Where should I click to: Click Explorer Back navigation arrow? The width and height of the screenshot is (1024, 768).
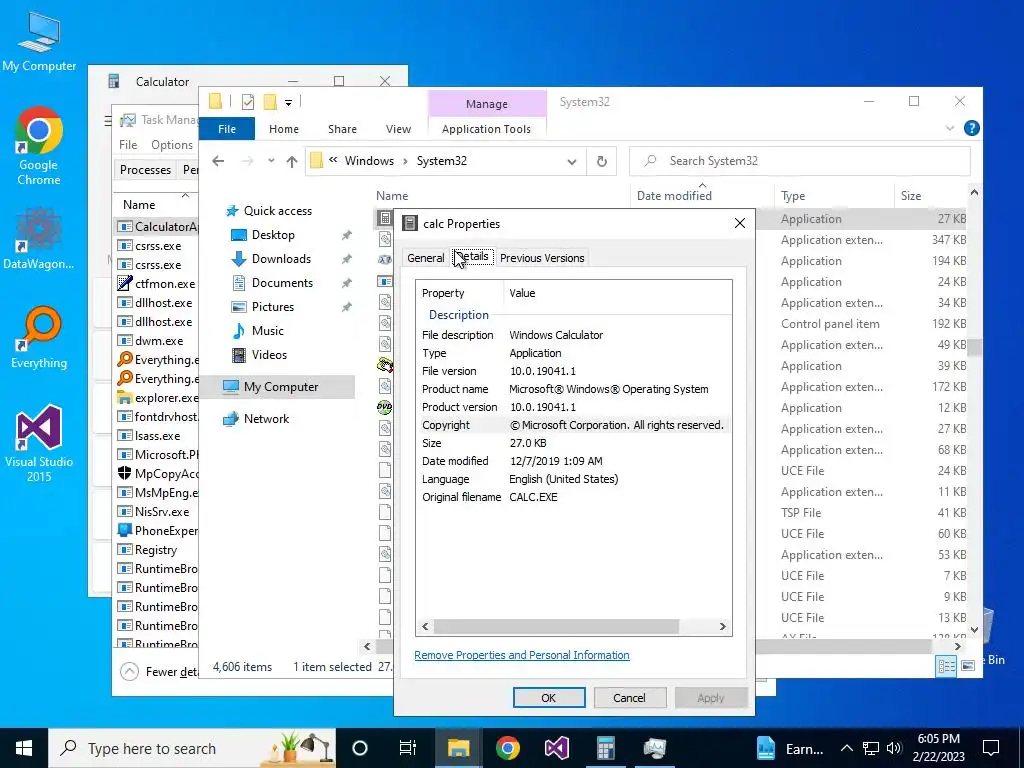click(218, 161)
